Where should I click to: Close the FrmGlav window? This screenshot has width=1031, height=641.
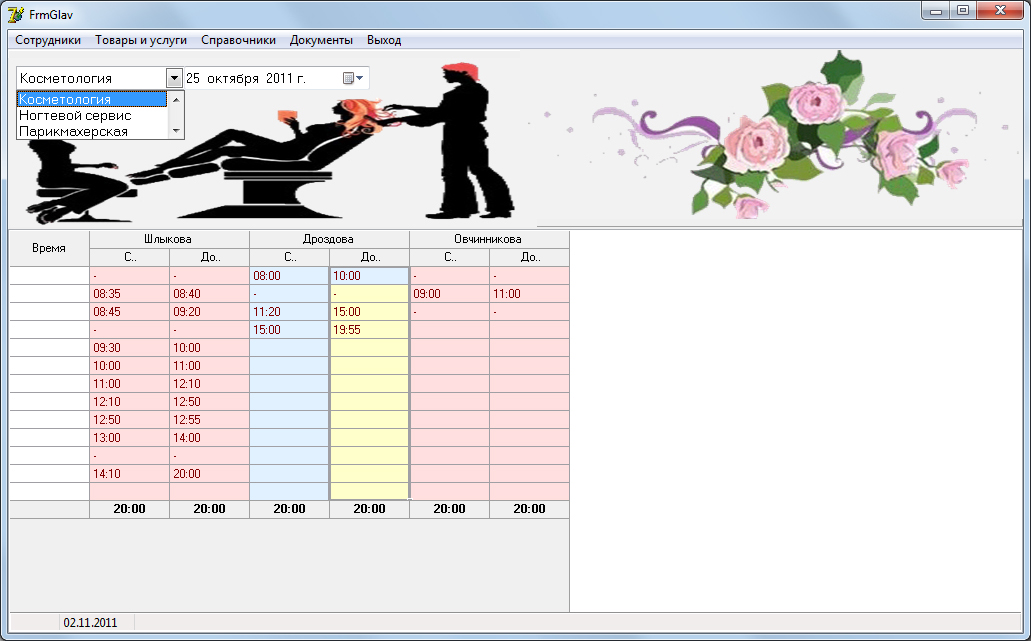pos(1000,11)
